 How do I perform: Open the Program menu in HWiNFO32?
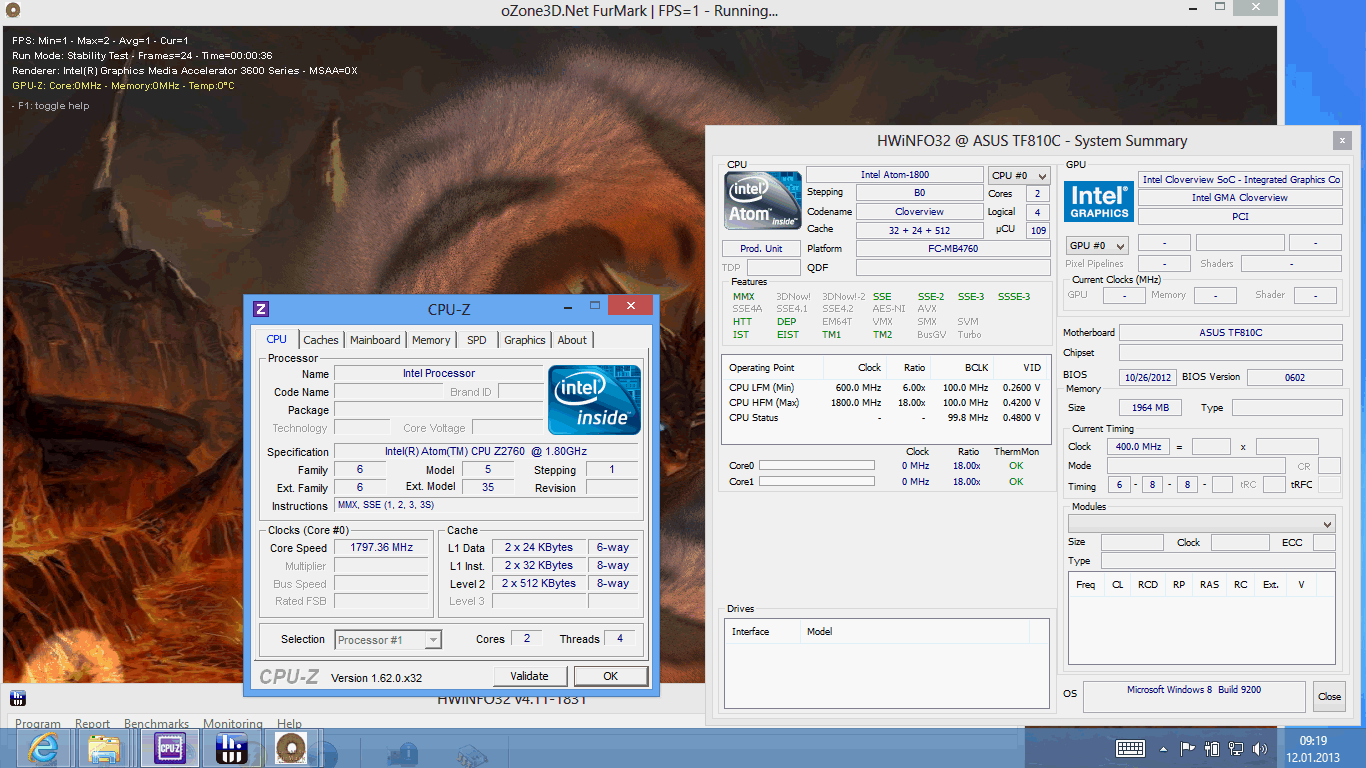(x=38, y=724)
